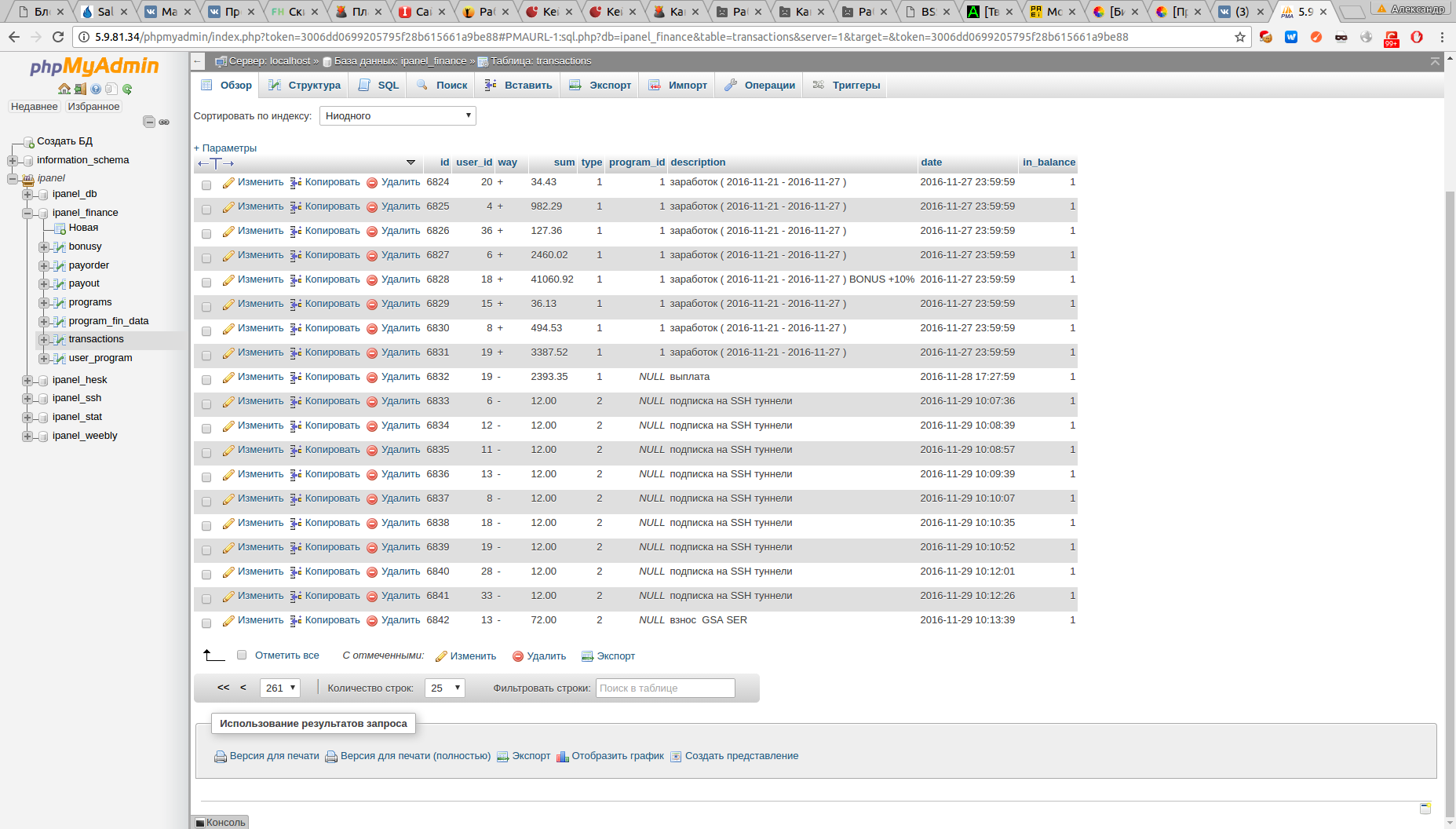Collapse all navigation tree nodes icon
Viewport: 1456px width, 829px height.
[149, 122]
